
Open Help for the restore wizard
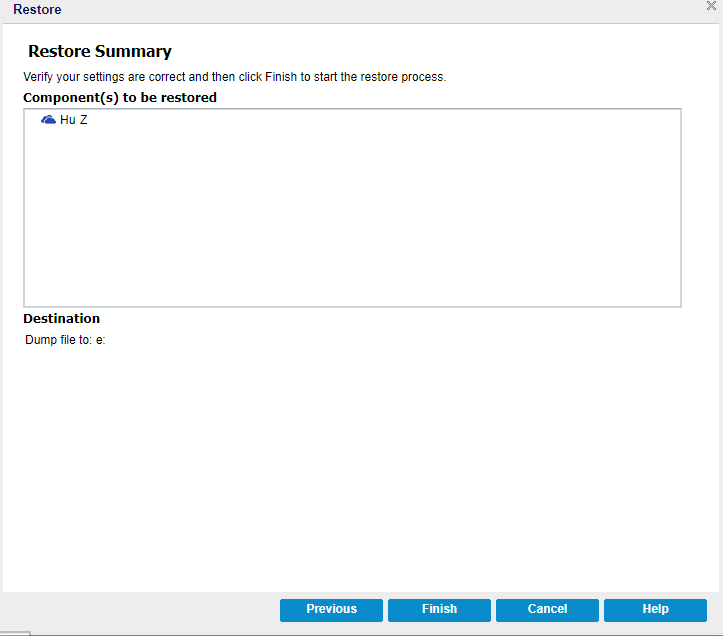pyautogui.click(x=655, y=609)
